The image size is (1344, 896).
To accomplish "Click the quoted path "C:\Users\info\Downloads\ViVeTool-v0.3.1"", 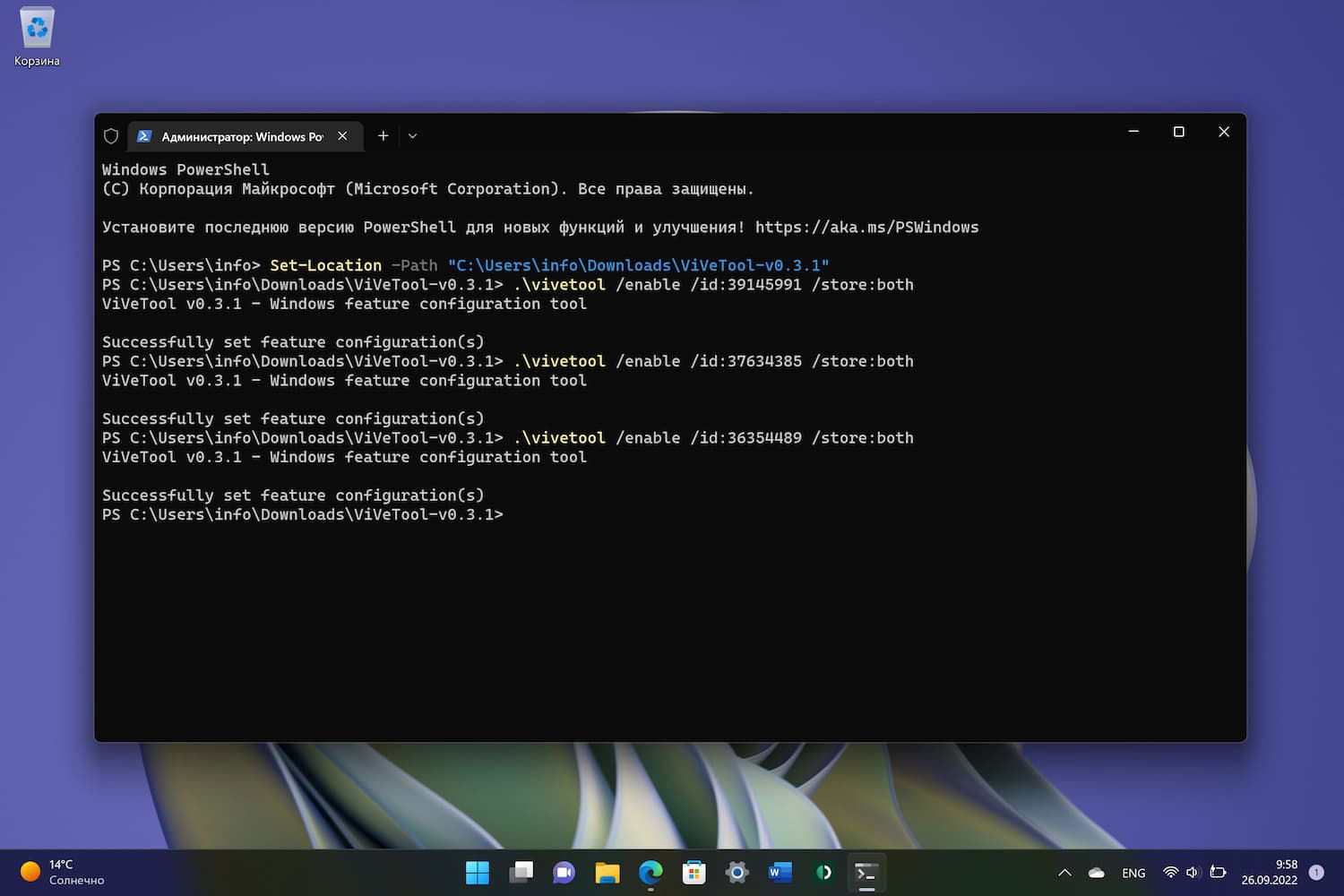I will (638, 265).
